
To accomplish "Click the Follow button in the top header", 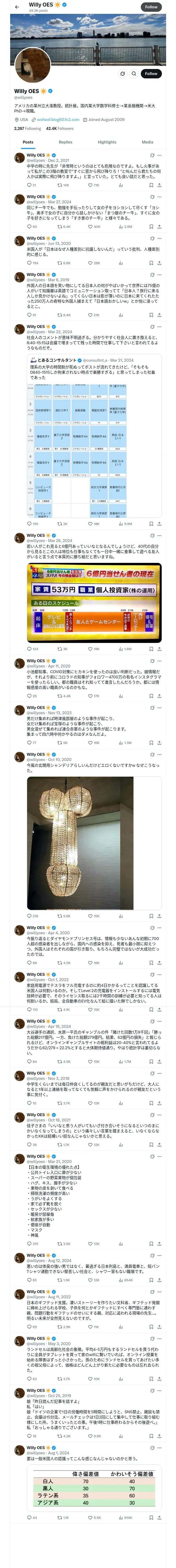I will 151,7.
